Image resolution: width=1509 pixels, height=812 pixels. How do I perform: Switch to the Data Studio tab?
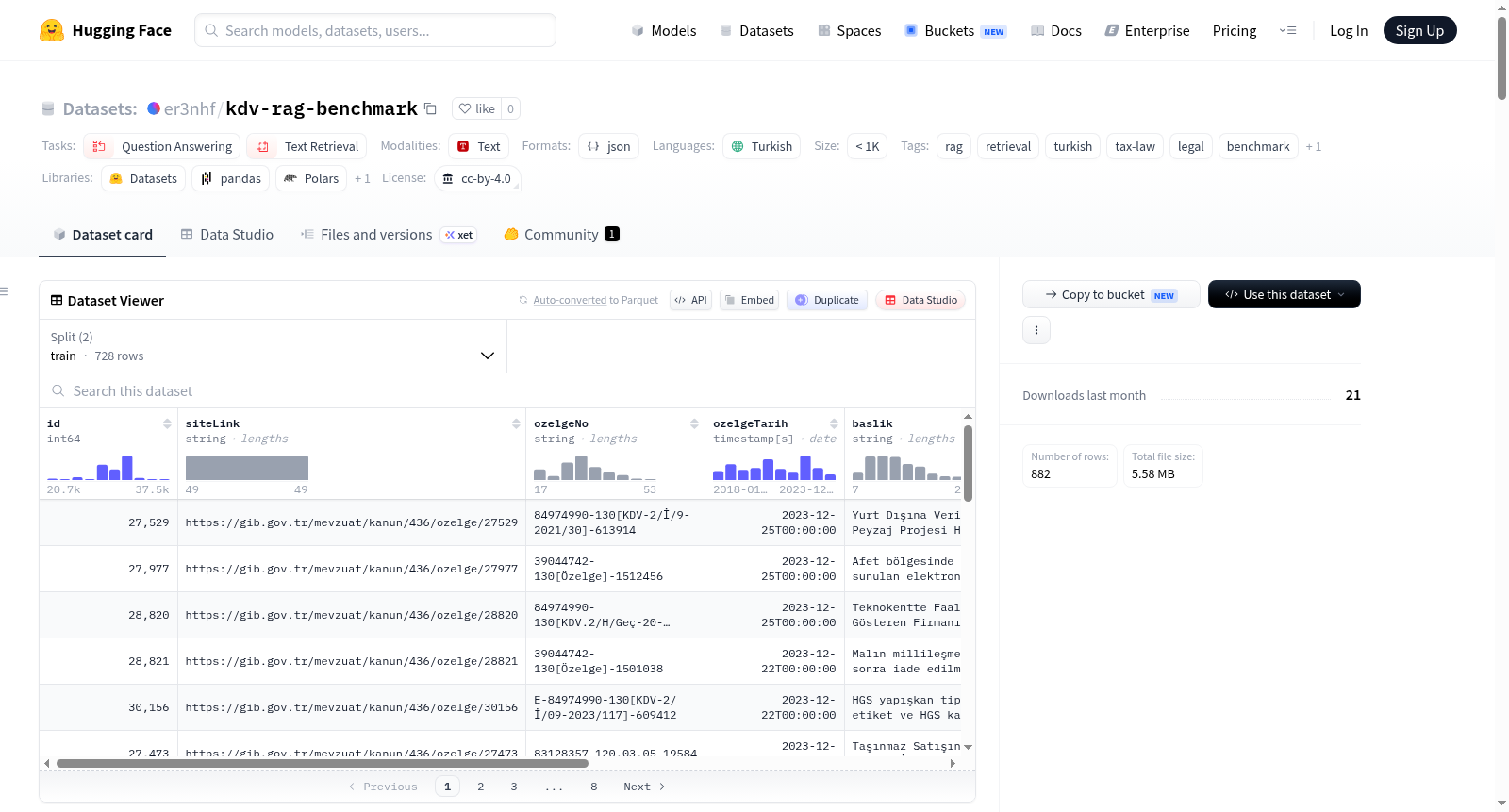click(x=227, y=235)
